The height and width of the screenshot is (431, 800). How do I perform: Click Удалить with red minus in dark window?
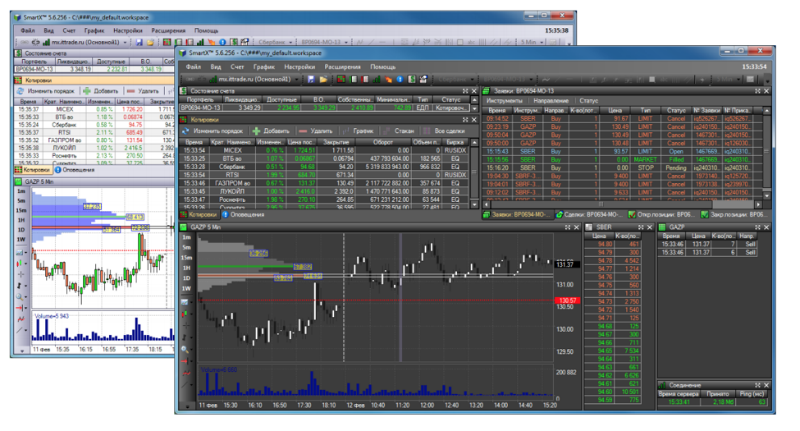click(316, 131)
